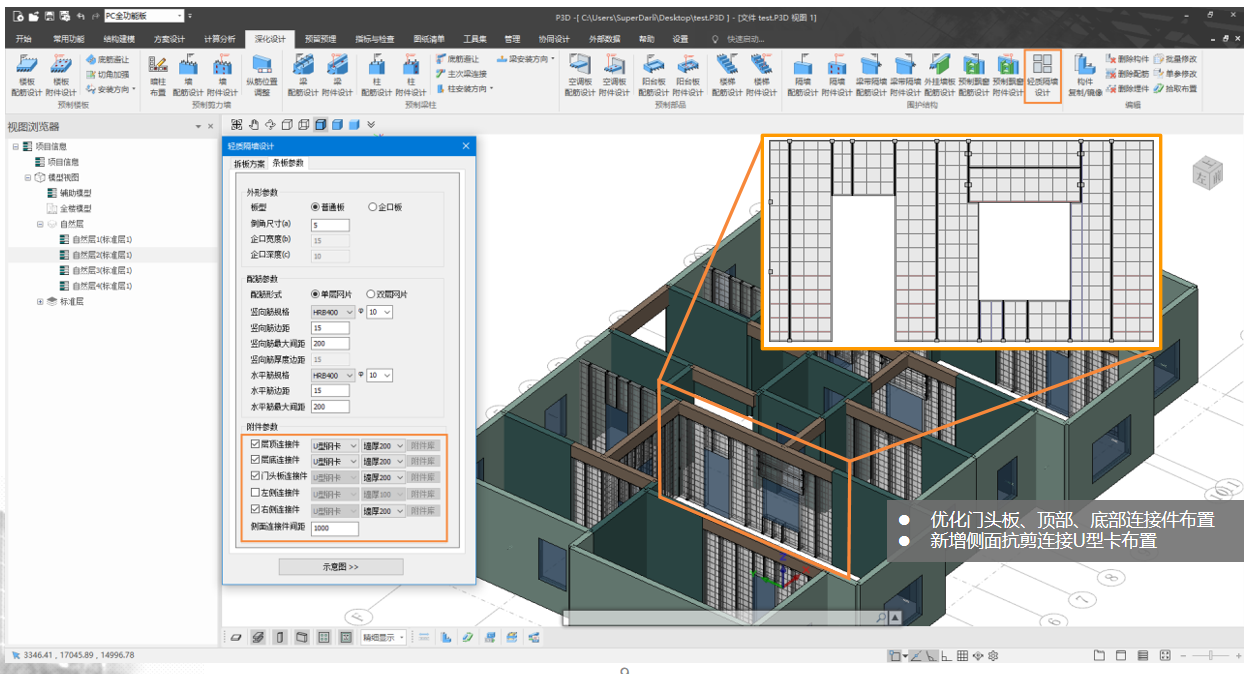Choose the 双层网片 radio option
Image resolution: width=1253 pixels, height=674 pixels.
pos(371,295)
